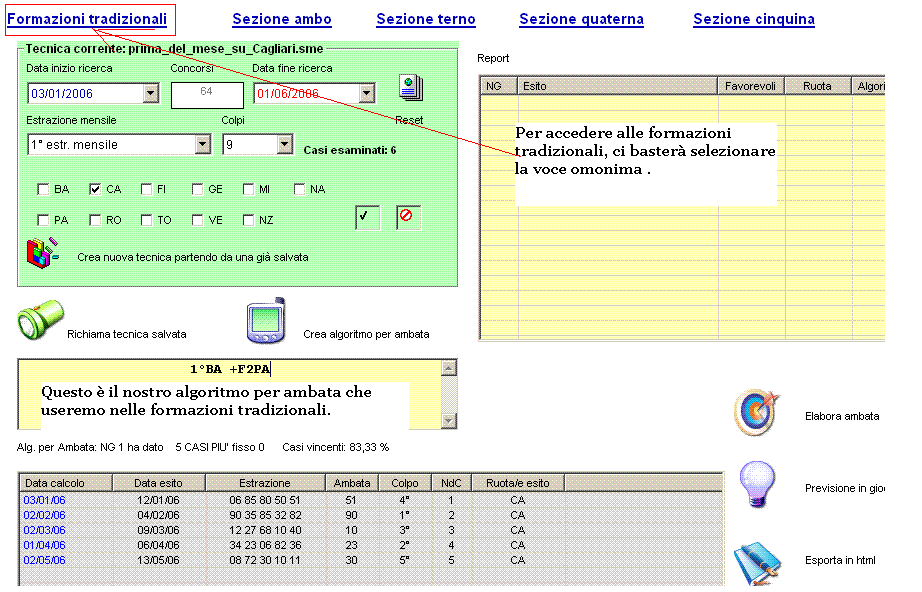Click Crea nuova tecnica partendo da una già salvata
Image resolution: width=922 pixels, height=592 pixels.
tap(193, 257)
